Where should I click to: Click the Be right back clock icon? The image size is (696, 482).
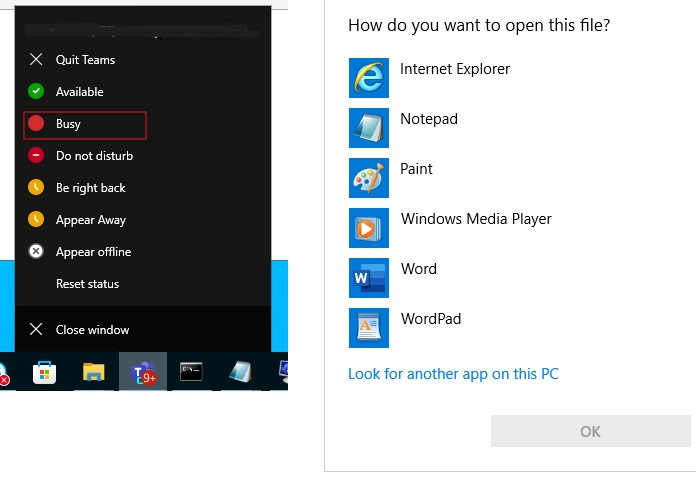36,187
